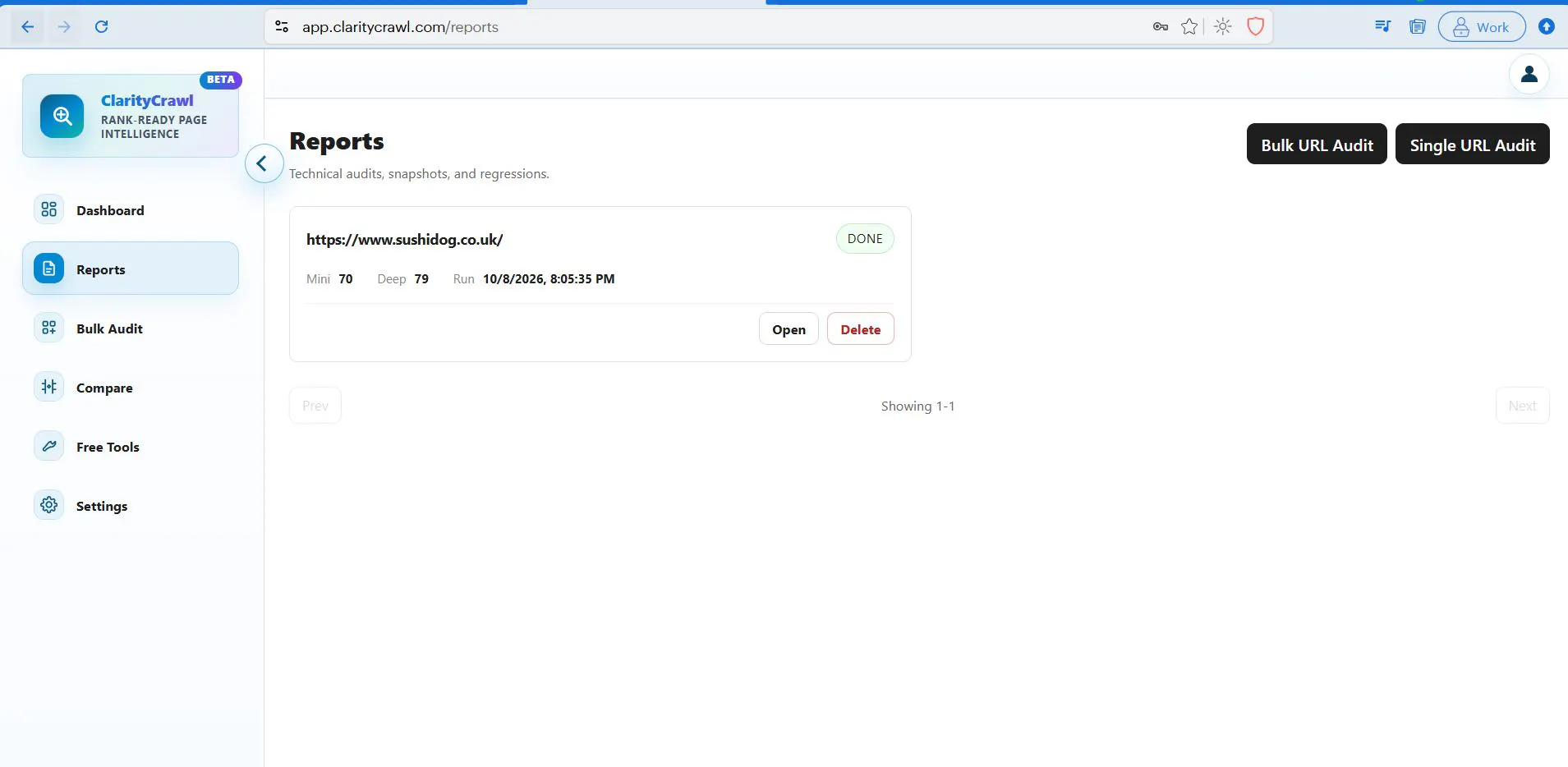Start a Bulk URL Audit
This screenshot has width=1568, height=767.
point(1317,145)
